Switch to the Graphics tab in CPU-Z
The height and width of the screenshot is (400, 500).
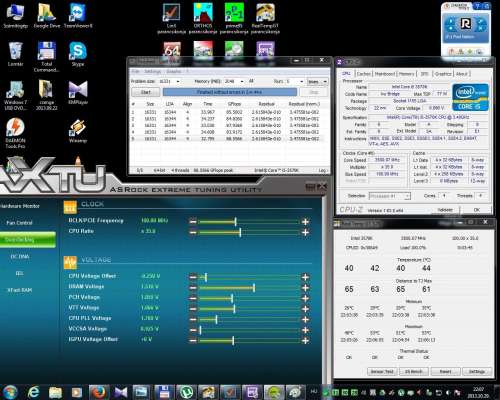pyautogui.click(x=443, y=74)
